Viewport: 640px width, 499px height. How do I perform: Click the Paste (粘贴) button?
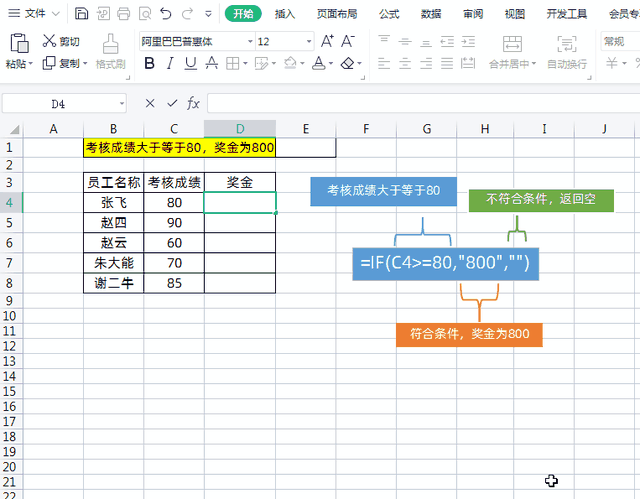(x=18, y=43)
